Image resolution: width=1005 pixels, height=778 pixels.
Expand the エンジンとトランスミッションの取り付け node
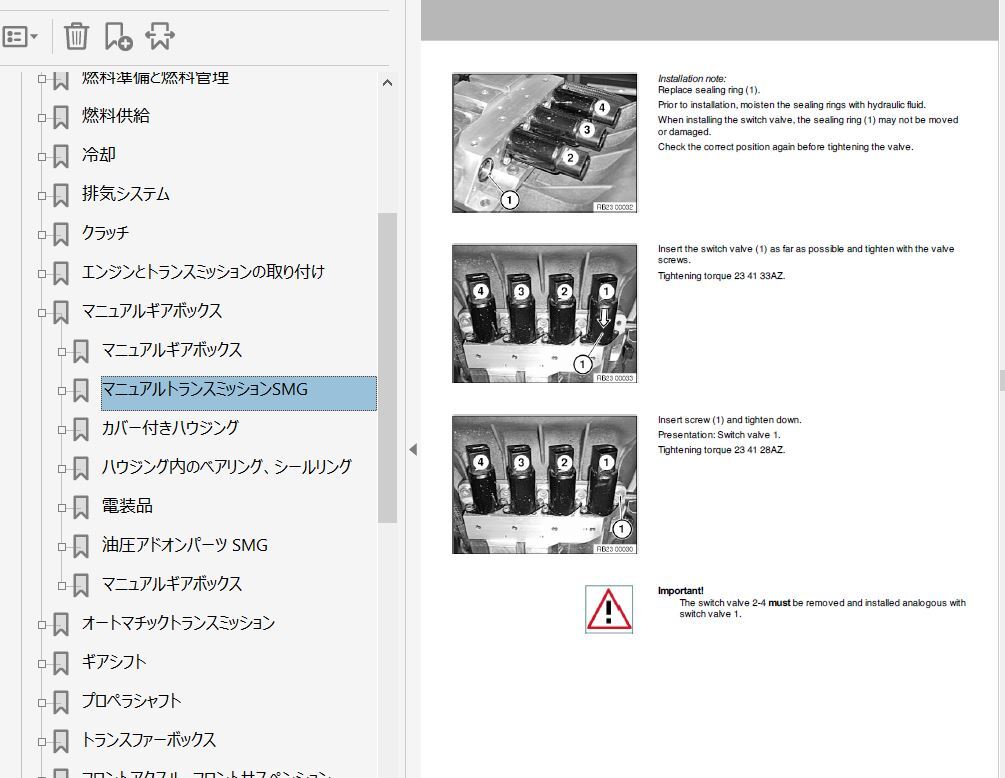42,274
